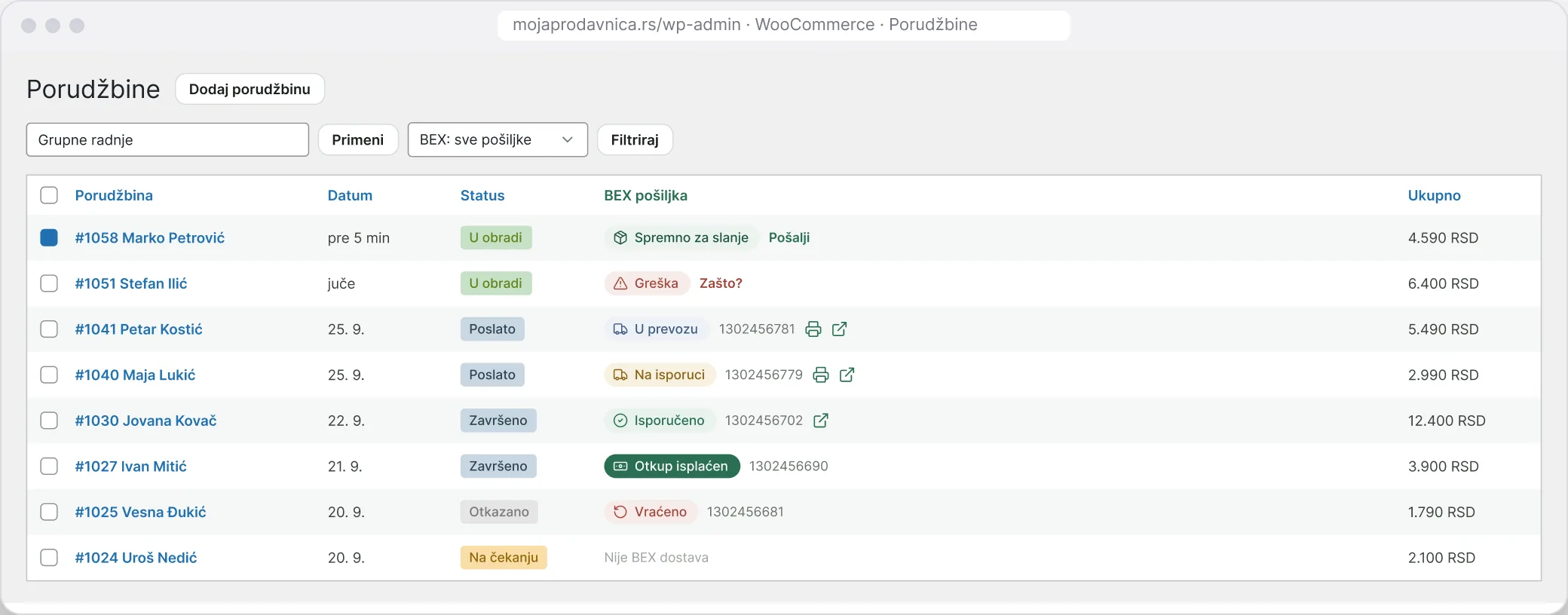This screenshot has height=615, width=1568.
Task: Select the checkbox for order #1027 Ivan Mitić
Action: 49,467
